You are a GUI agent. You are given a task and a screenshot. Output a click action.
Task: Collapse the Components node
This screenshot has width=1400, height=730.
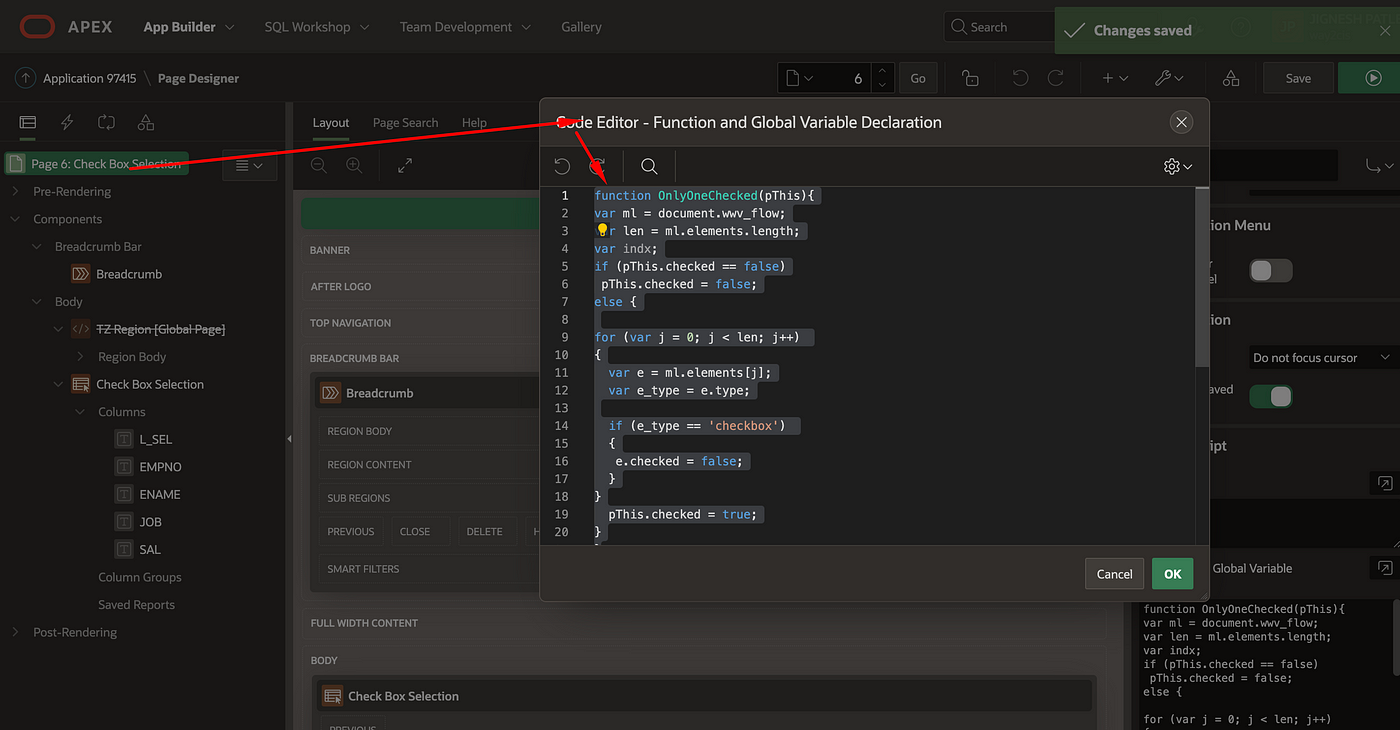pos(15,219)
